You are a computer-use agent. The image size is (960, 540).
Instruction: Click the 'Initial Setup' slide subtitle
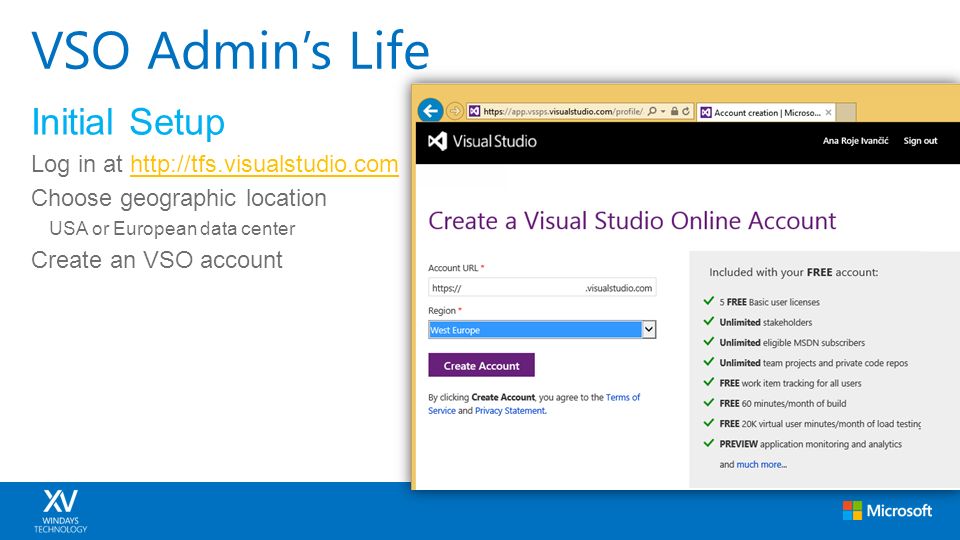[128, 122]
